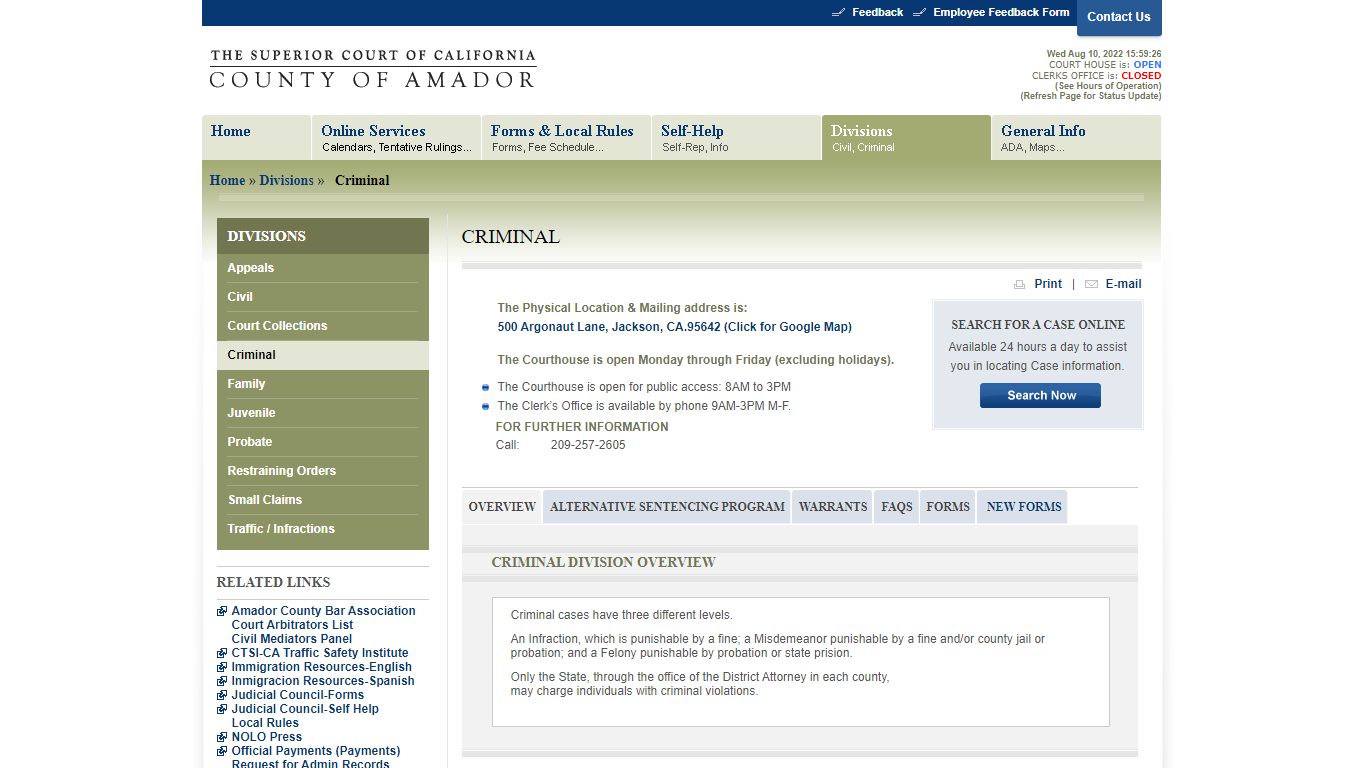Select Traffic / Infractions in Divisions sidebar
Screen dimensions: 1366x768
(x=323, y=529)
